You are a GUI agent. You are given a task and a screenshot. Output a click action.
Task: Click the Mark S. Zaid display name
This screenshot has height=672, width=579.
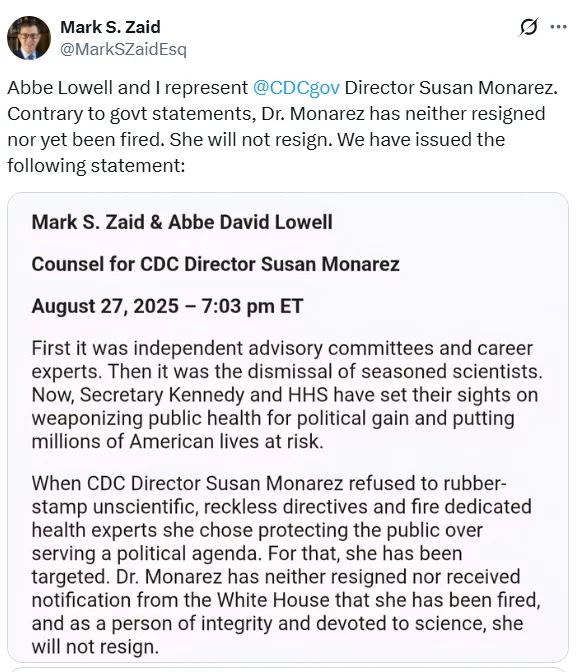[110, 27]
